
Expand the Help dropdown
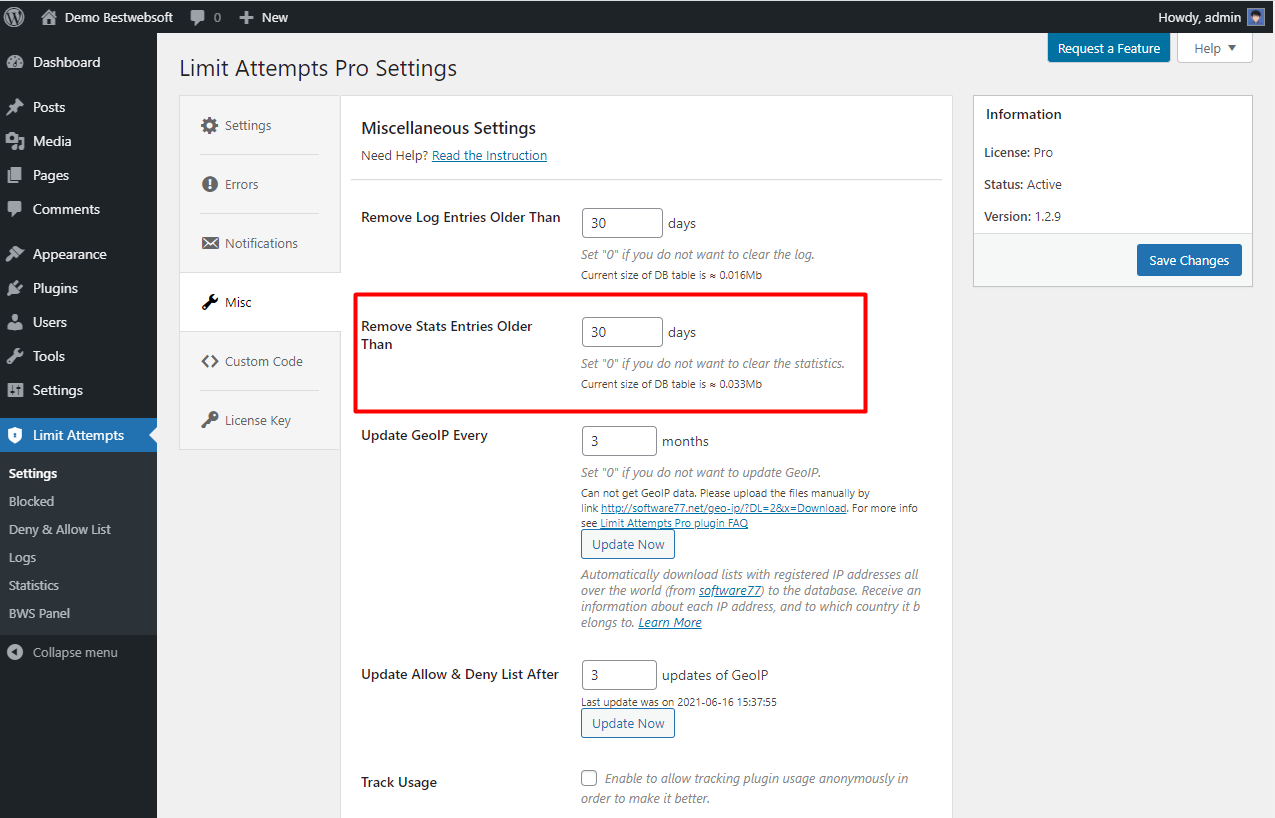1214,48
